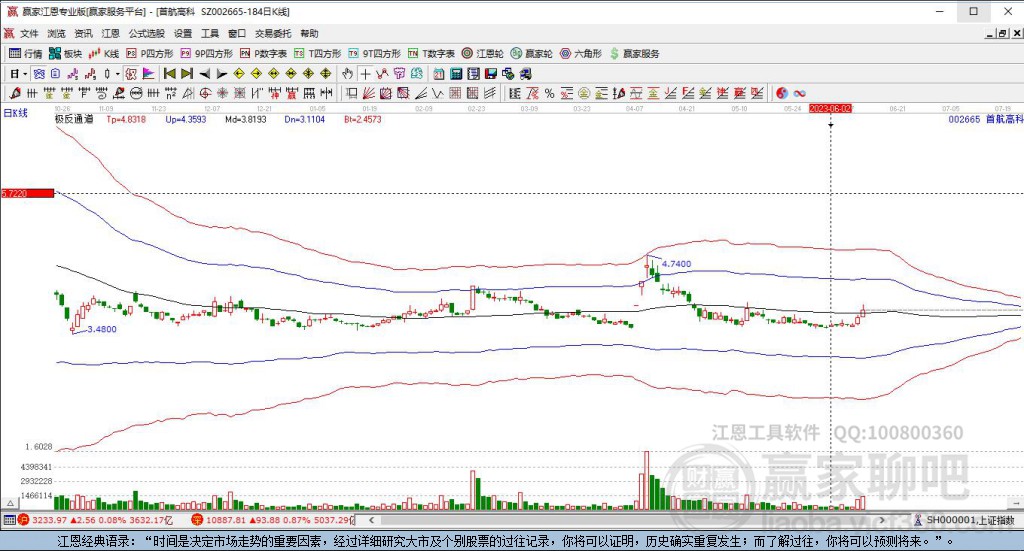
Task: Click the 2023-06-02 date marker
Action: pyautogui.click(x=831, y=108)
